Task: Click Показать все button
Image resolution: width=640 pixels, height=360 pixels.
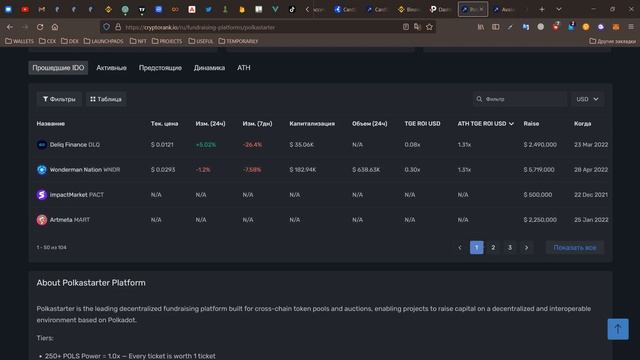Action: pos(575,247)
